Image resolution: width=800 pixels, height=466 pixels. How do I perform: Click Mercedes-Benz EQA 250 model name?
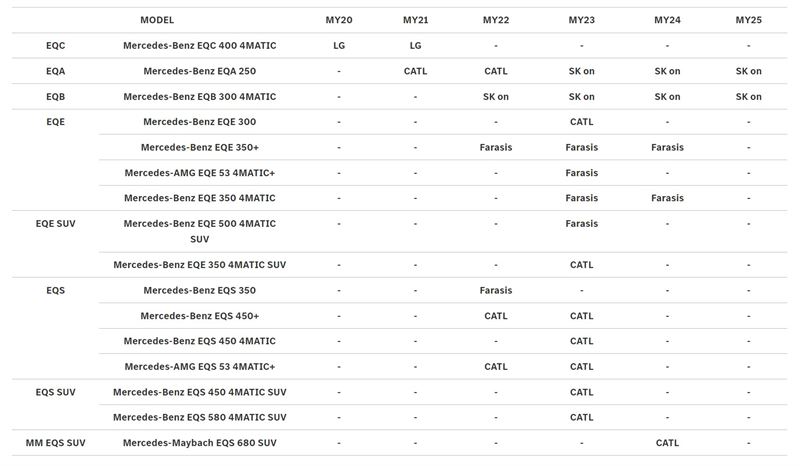coord(199,71)
